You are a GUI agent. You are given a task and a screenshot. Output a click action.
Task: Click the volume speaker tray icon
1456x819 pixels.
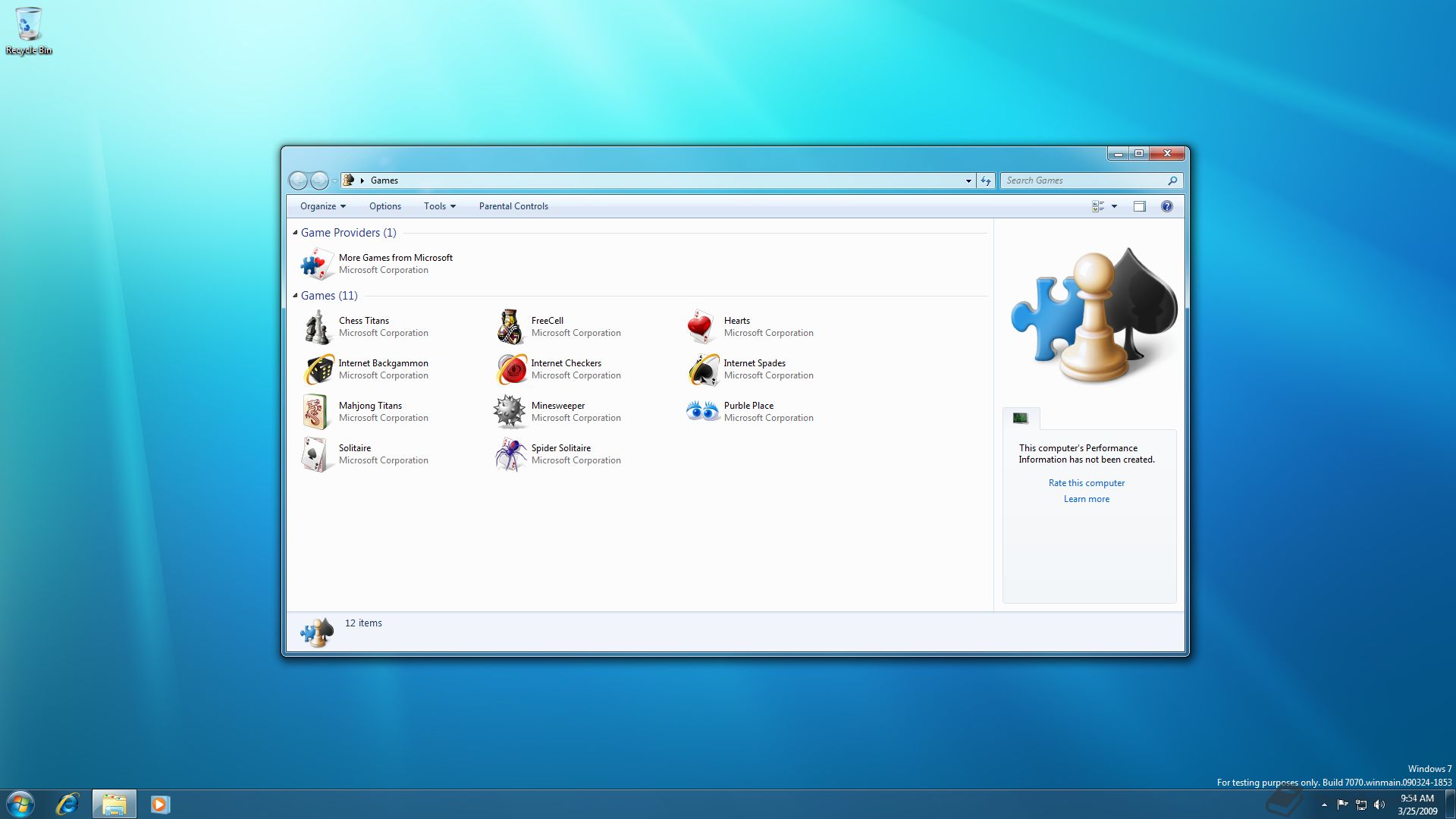click(1379, 805)
